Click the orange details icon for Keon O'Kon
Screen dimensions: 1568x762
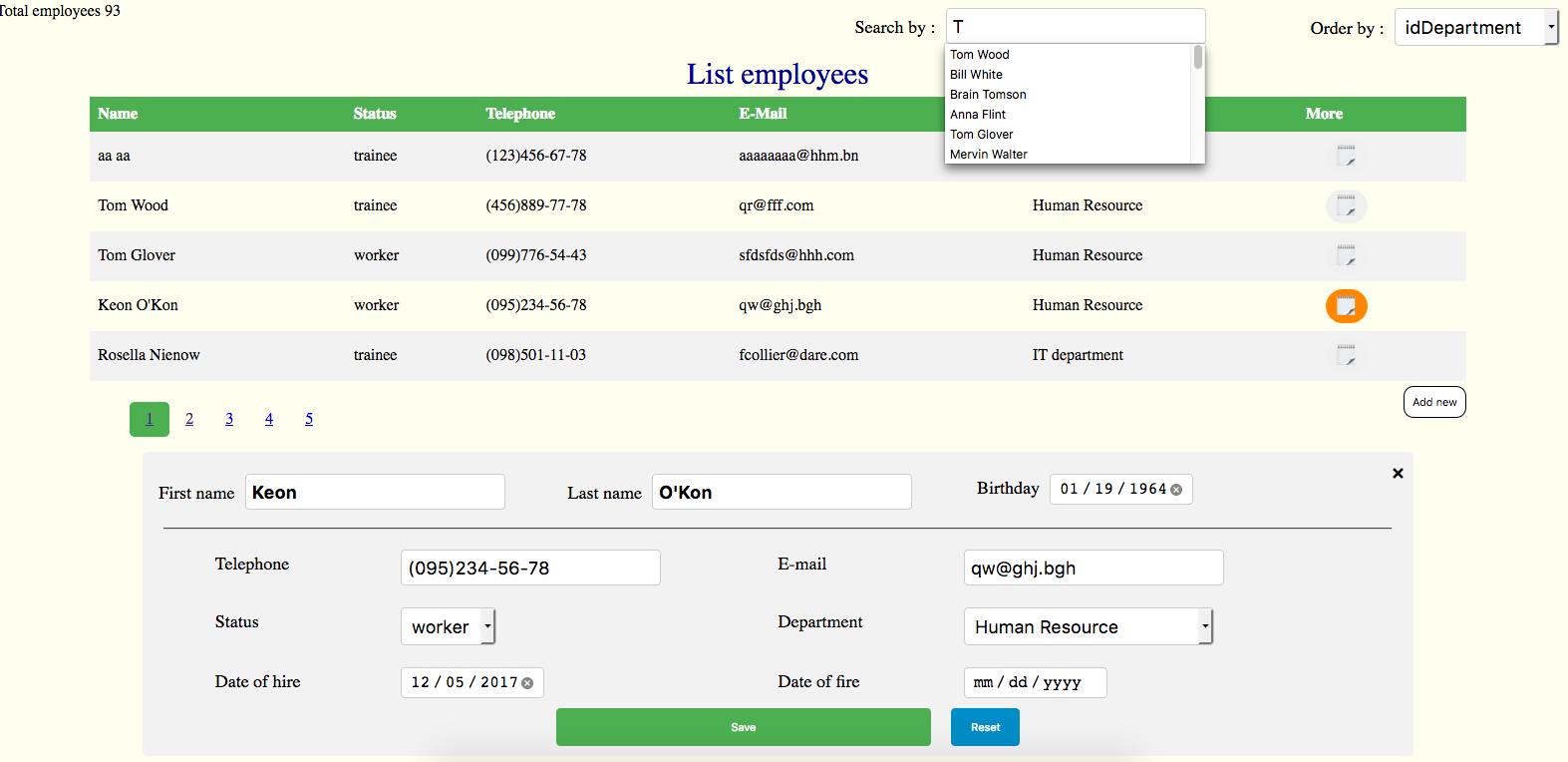tap(1346, 306)
